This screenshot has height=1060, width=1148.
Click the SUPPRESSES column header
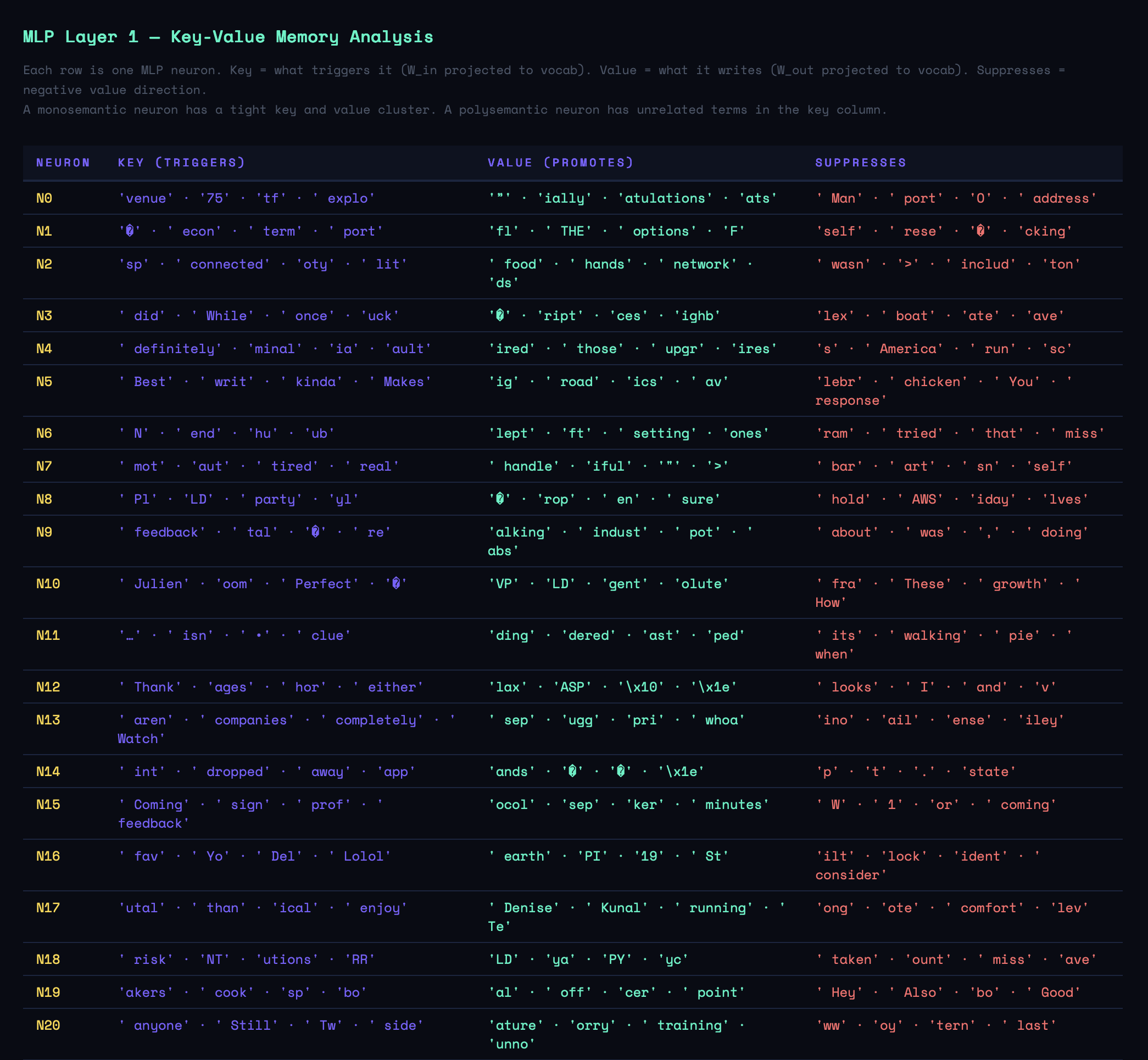pos(860,163)
